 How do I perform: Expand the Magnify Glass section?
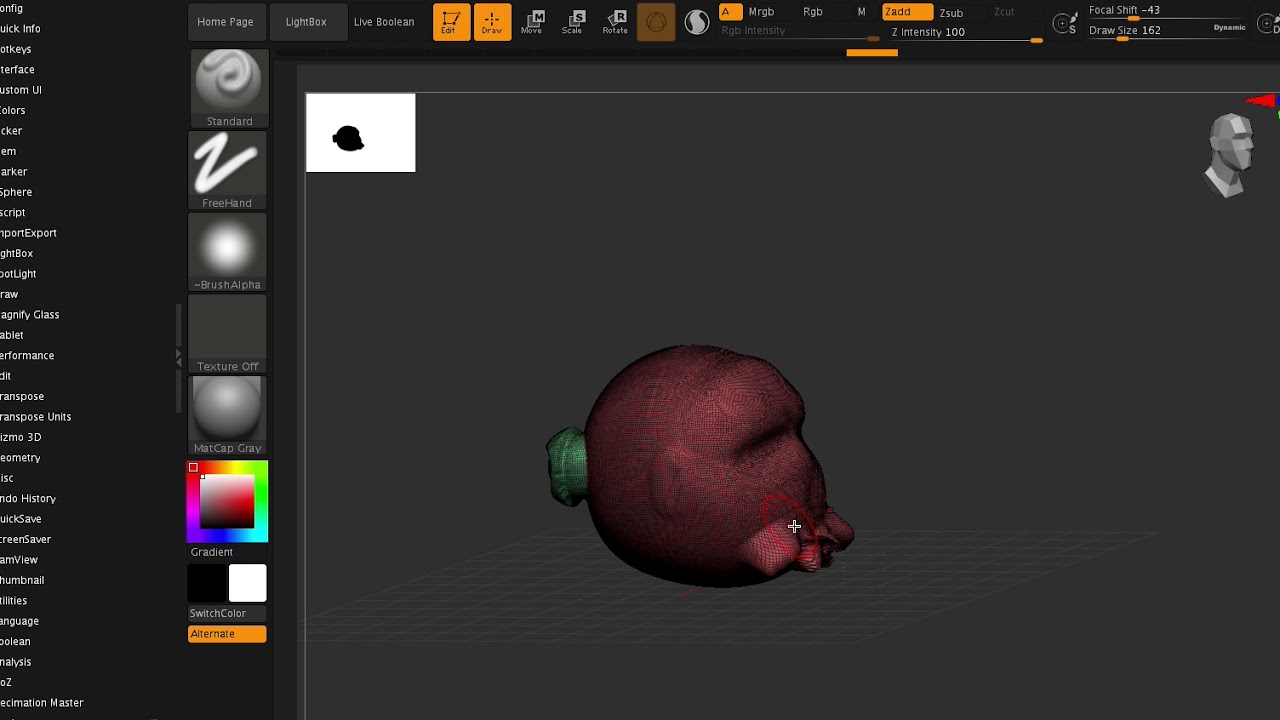tap(30, 315)
